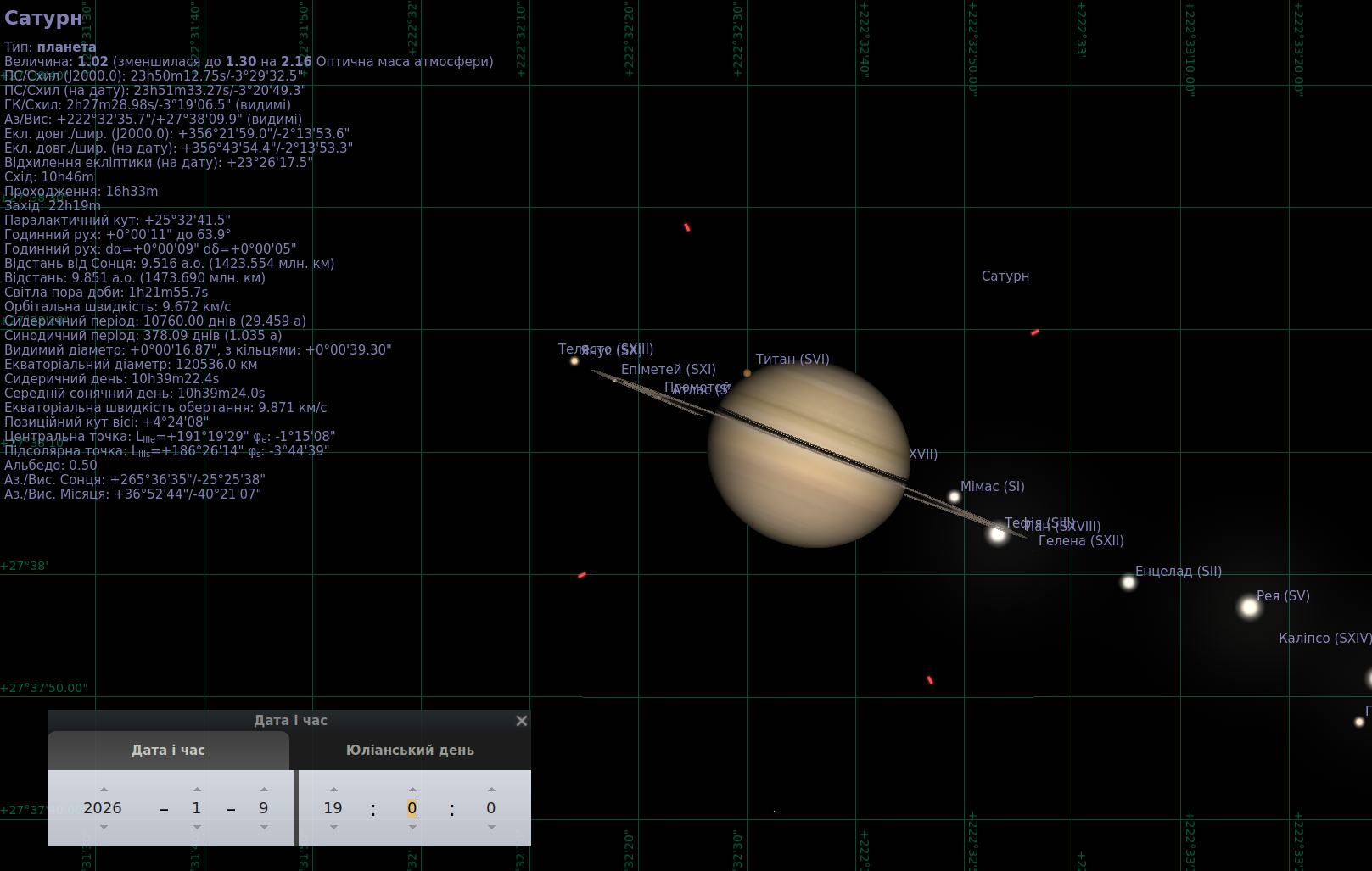1372x871 pixels.
Task: Increment the minutes with the up arrow
Action: (412, 790)
